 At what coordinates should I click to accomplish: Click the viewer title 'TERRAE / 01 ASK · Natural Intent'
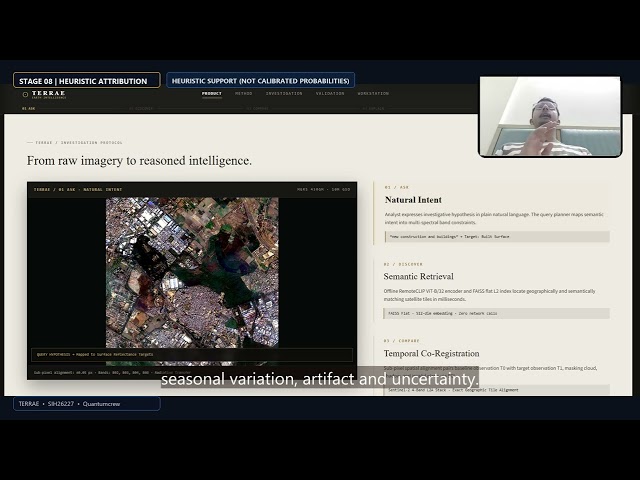pyautogui.click(x=78, y=189)
